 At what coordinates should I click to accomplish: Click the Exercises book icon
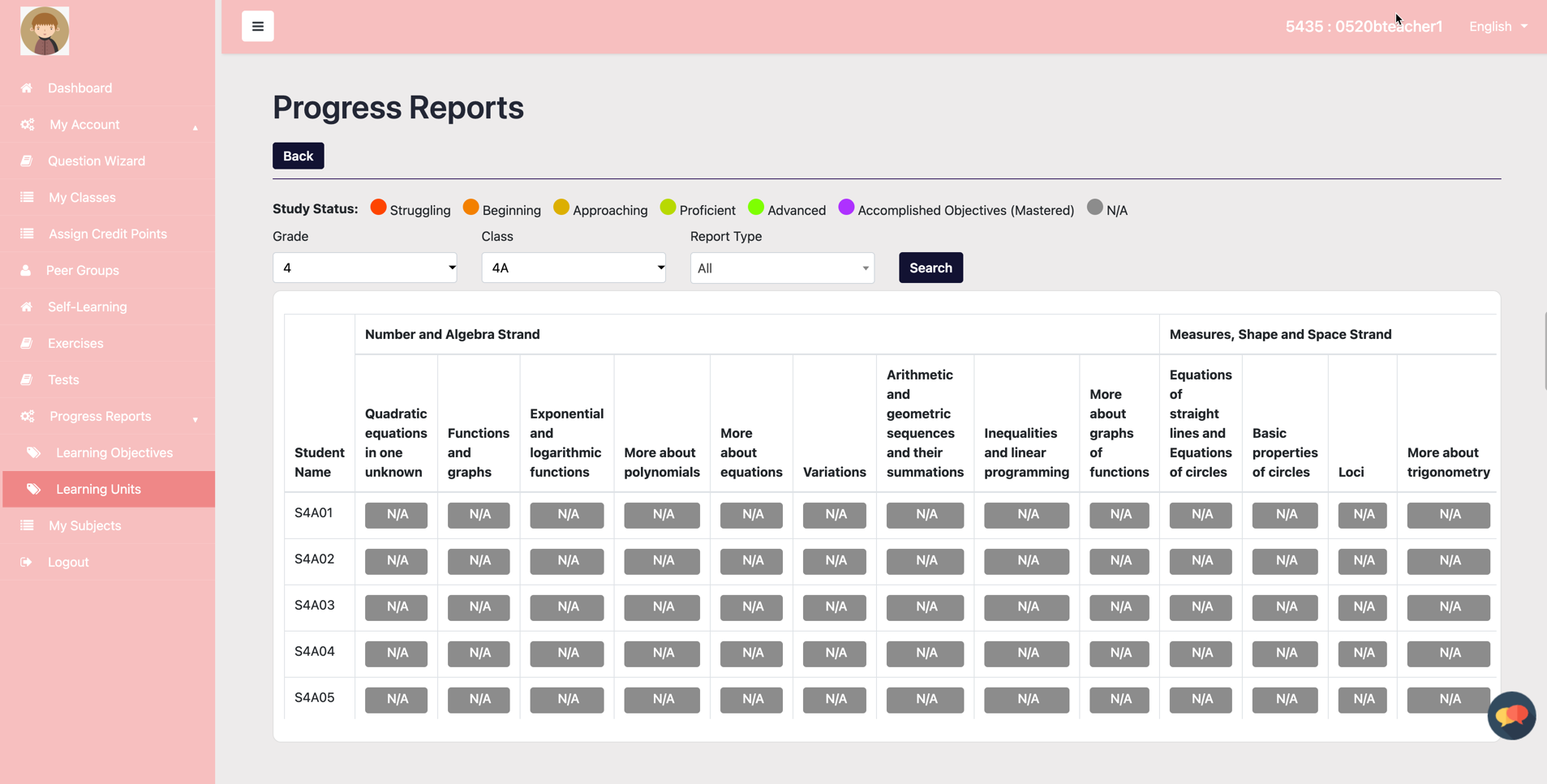click(x=27, y=343)
